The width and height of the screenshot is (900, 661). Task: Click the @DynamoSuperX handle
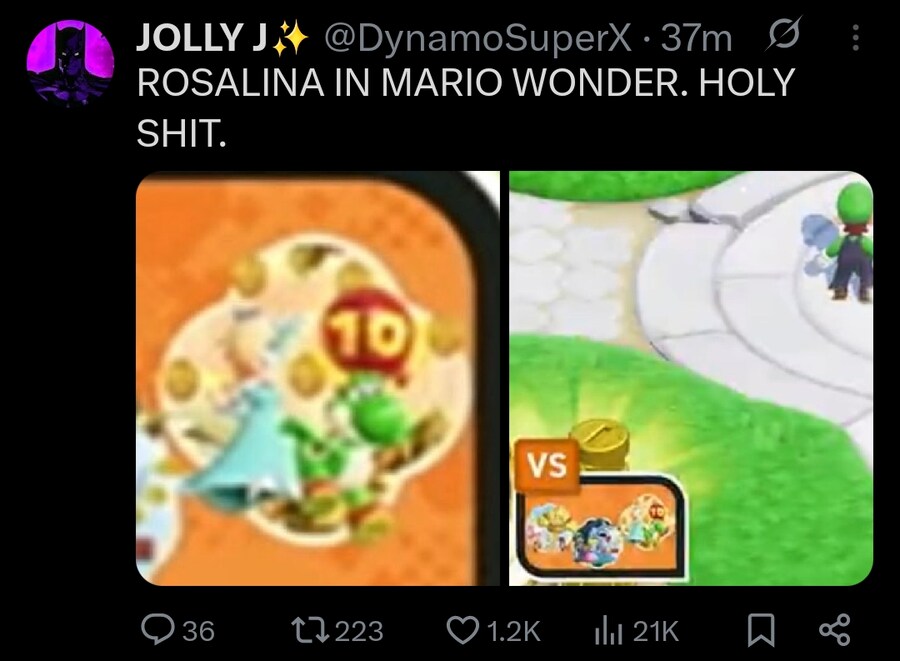pyautogui.click(x=478, y=39)
